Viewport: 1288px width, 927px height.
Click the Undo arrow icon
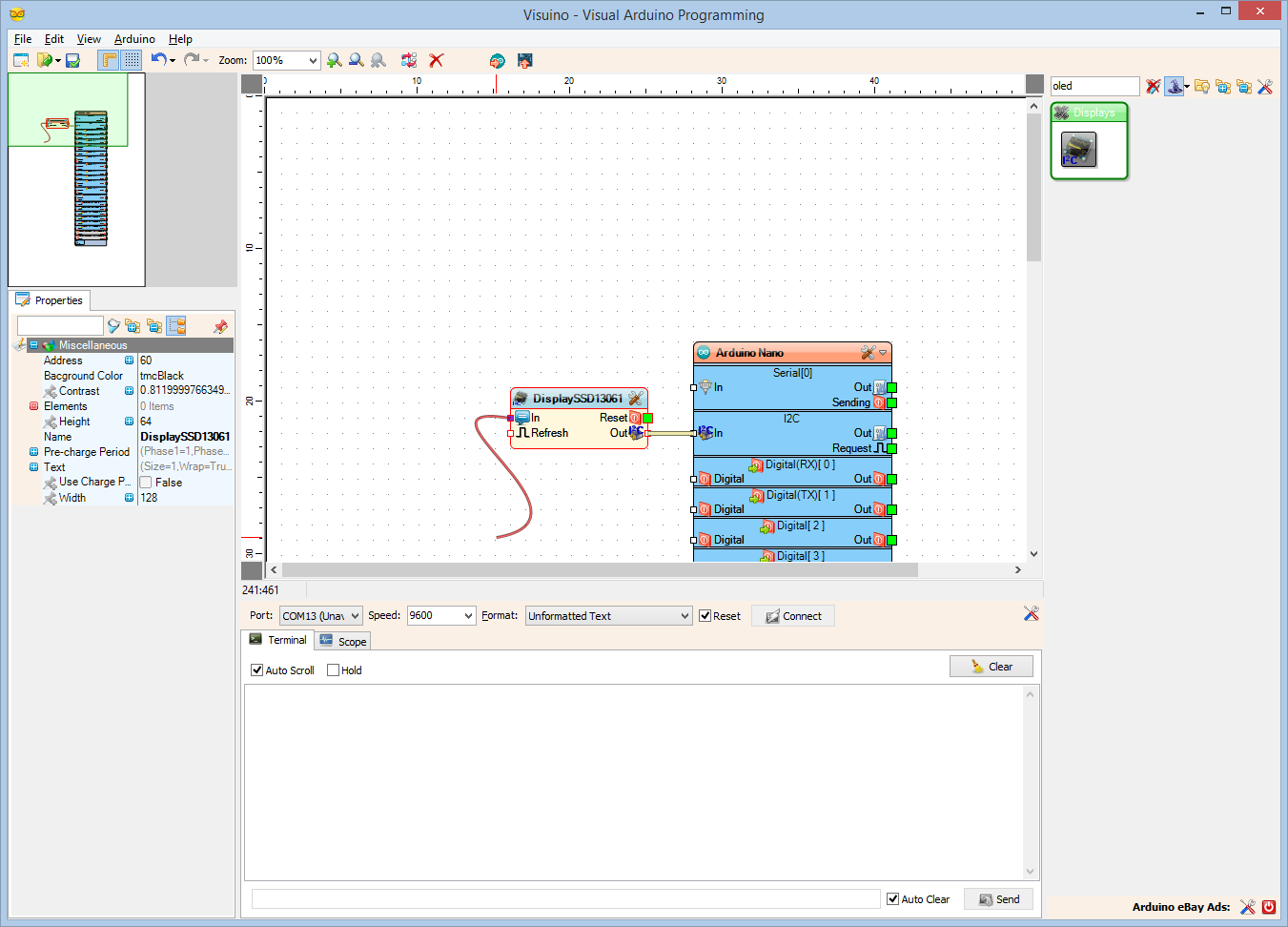[x=158, y=60]
